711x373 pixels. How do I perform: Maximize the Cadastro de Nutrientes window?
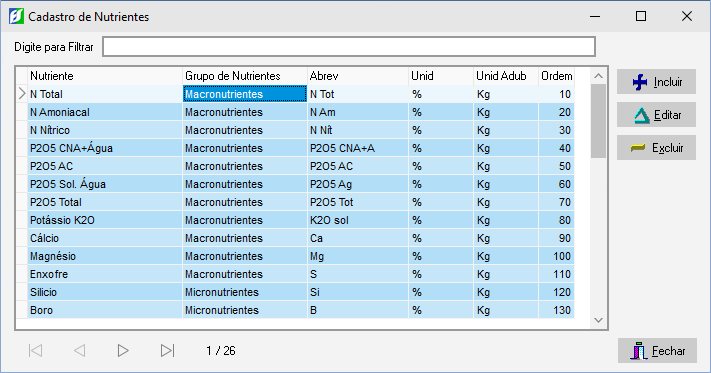[x=641, y=16]
